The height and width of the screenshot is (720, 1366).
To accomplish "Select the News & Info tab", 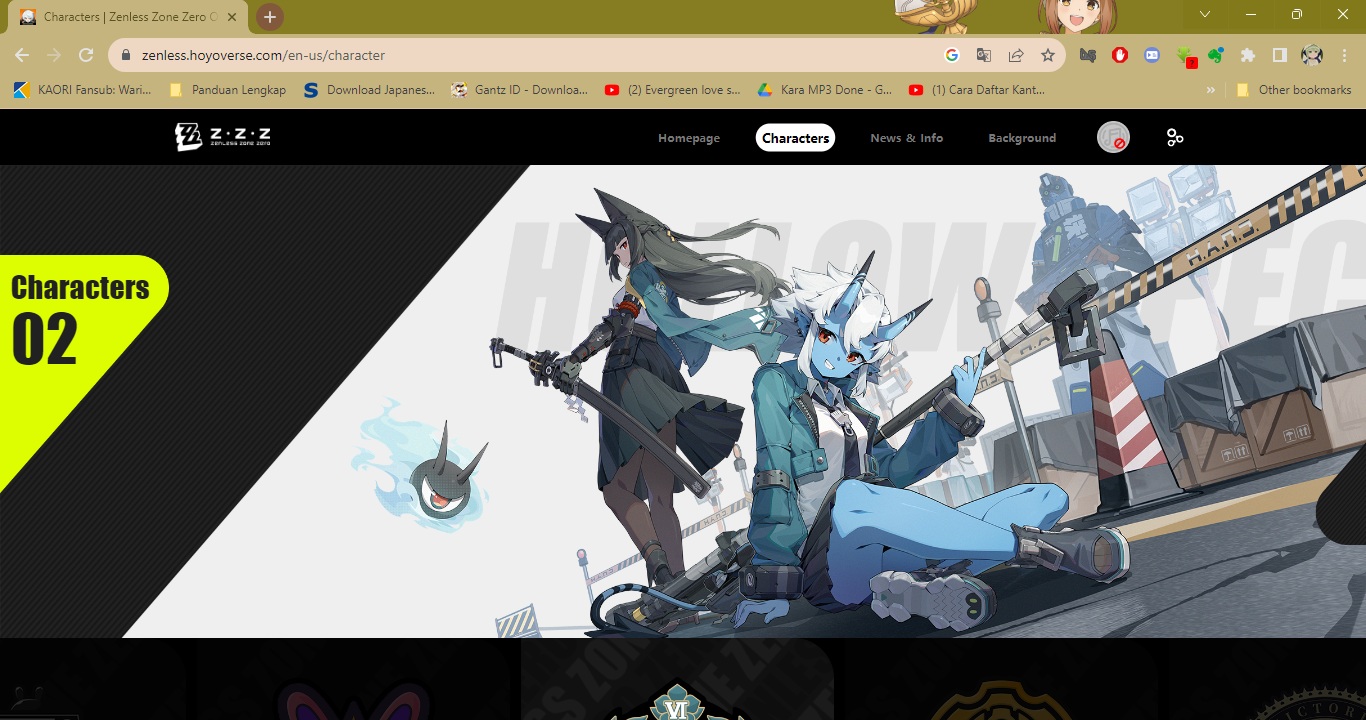I will point(906,138).
